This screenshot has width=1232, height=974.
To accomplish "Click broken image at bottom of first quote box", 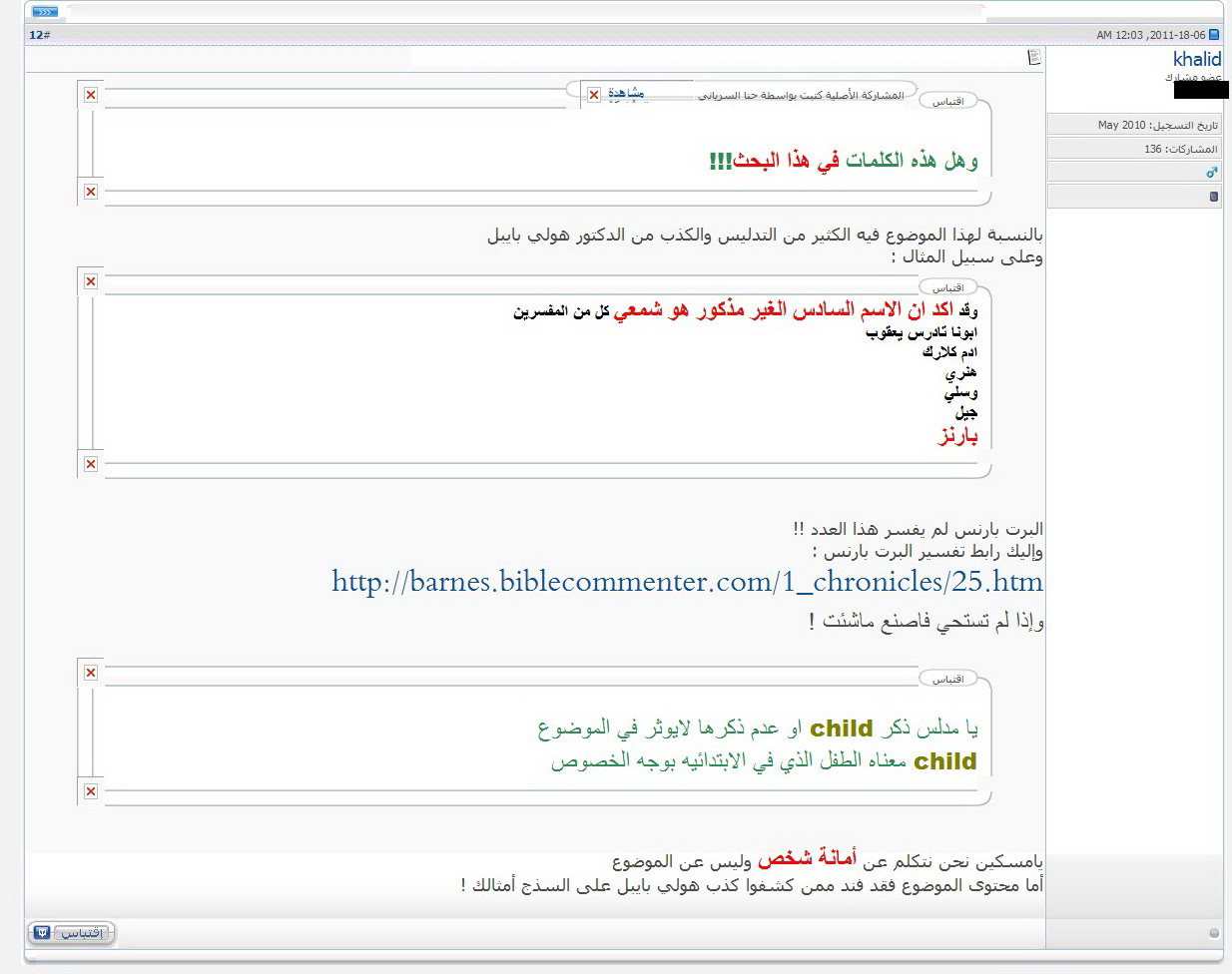I will pyautogui.click(x=91, y=192).
